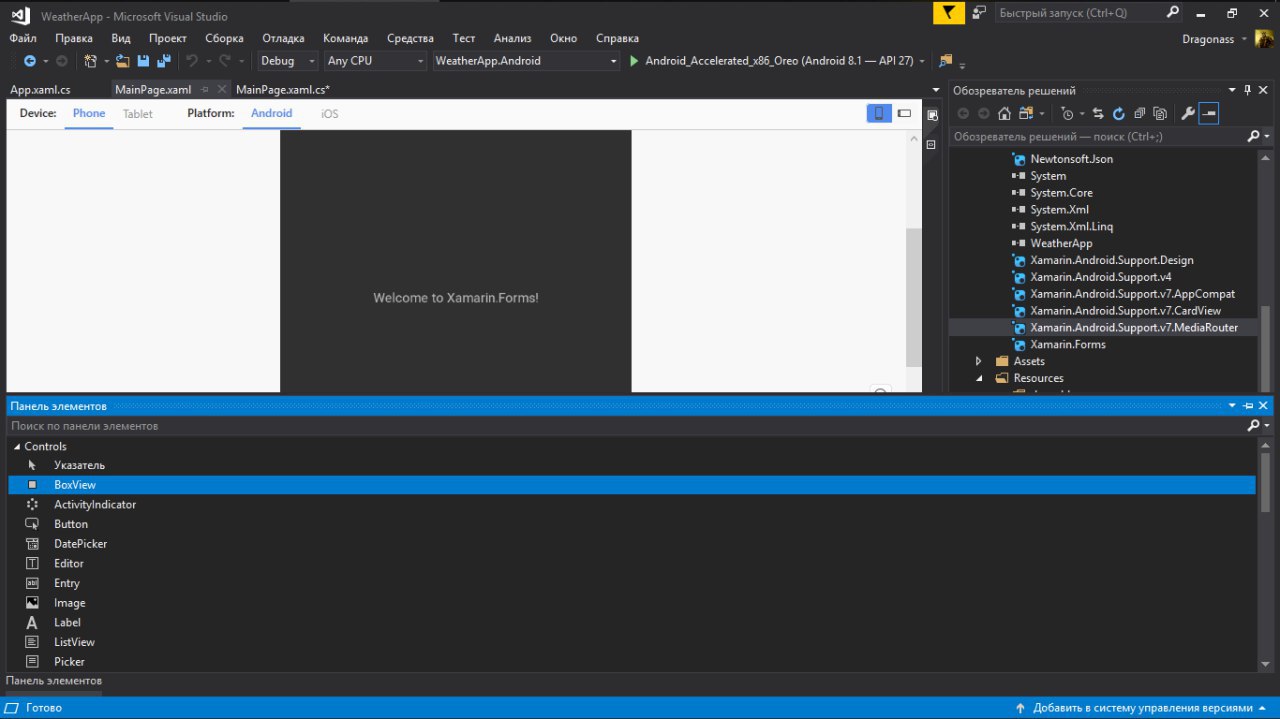
Task: Click the previewer vertical scrollbar thumb
Action: [x=913, y=297]
